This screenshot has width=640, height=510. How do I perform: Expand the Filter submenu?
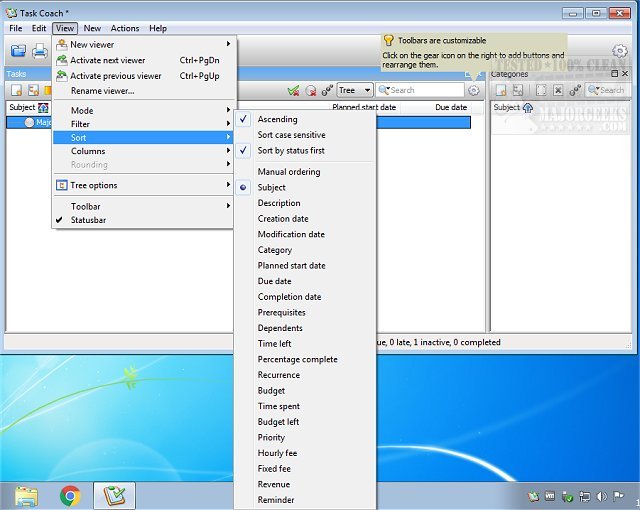(x=142, y=124)
